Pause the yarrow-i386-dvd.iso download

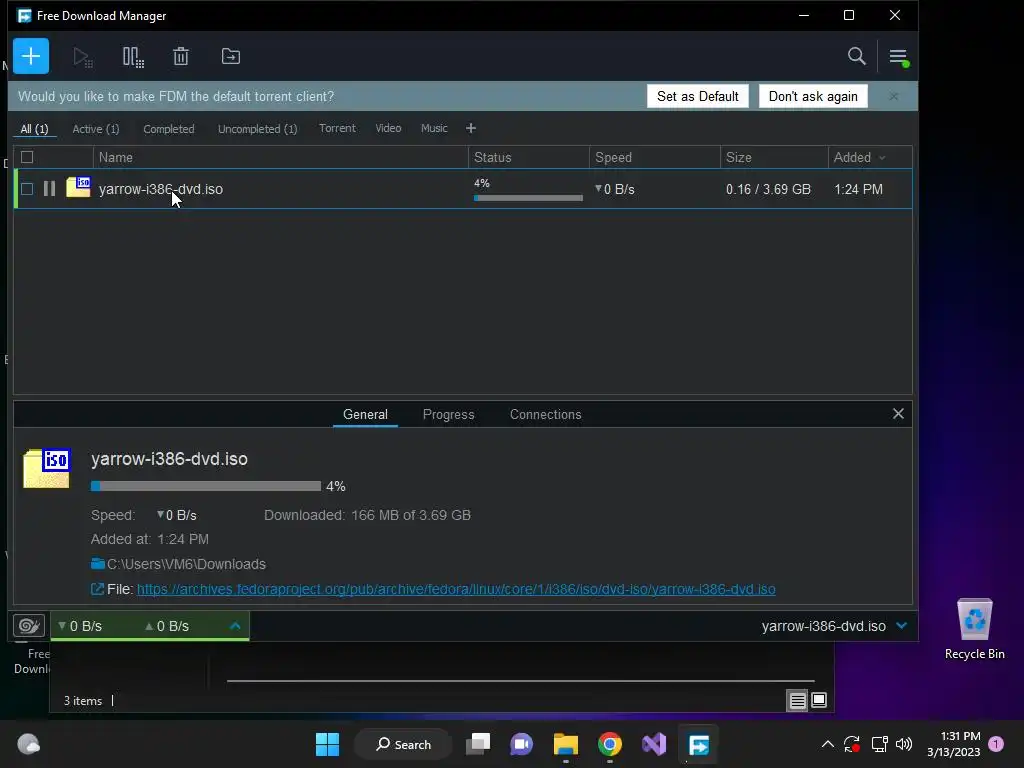pos(49,189)
